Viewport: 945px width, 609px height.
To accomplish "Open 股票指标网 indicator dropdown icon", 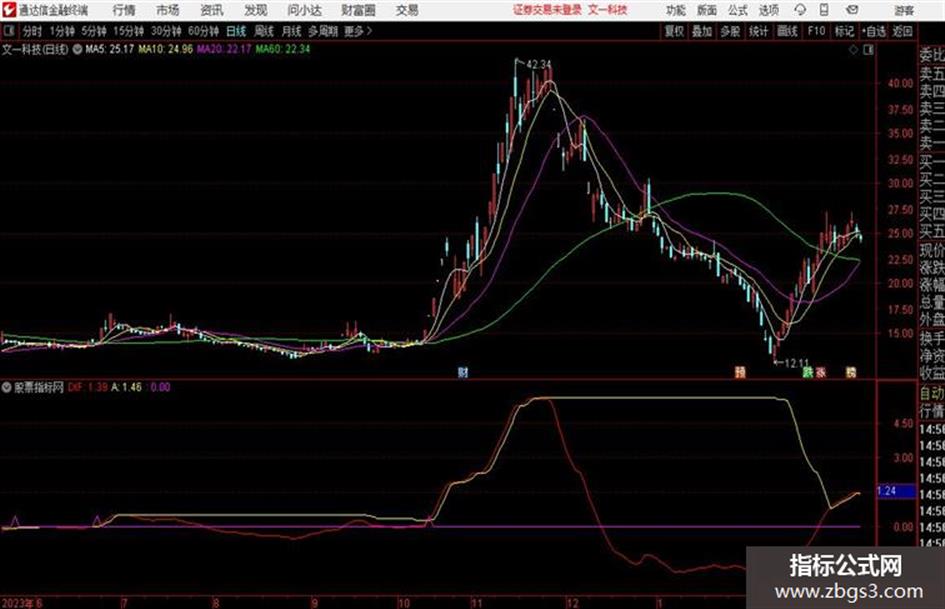I will click(x=7, y=387).
